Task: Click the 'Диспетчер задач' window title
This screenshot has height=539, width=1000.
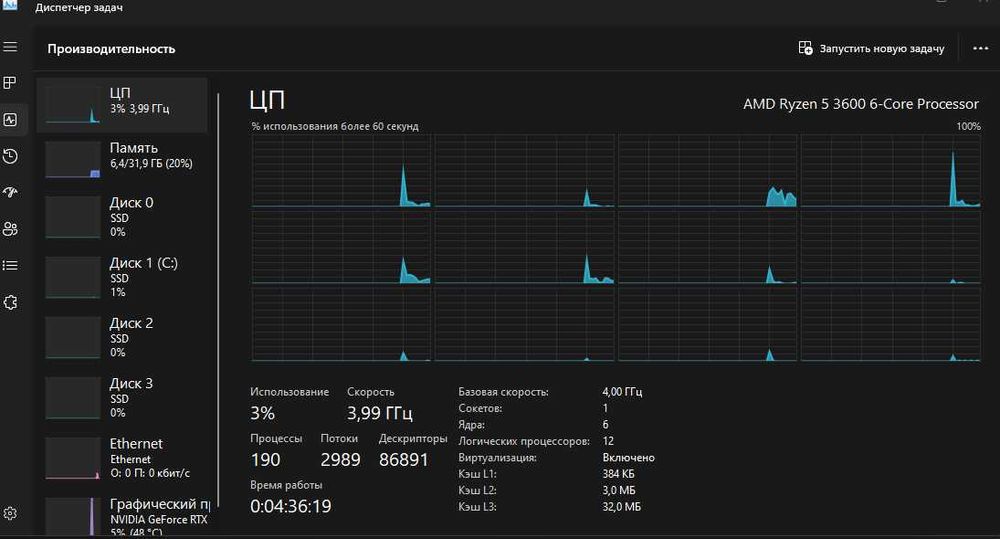Action: 79,8
